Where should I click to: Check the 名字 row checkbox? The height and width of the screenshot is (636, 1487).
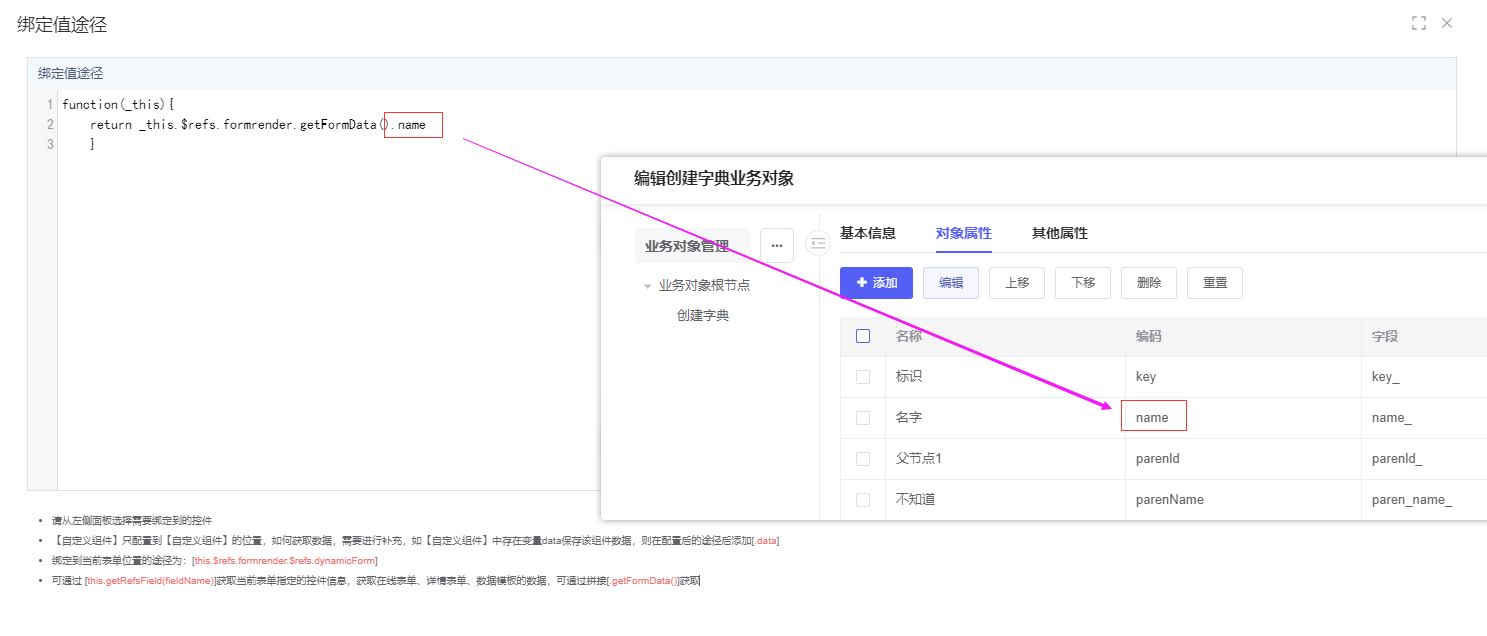click(863, 418)
